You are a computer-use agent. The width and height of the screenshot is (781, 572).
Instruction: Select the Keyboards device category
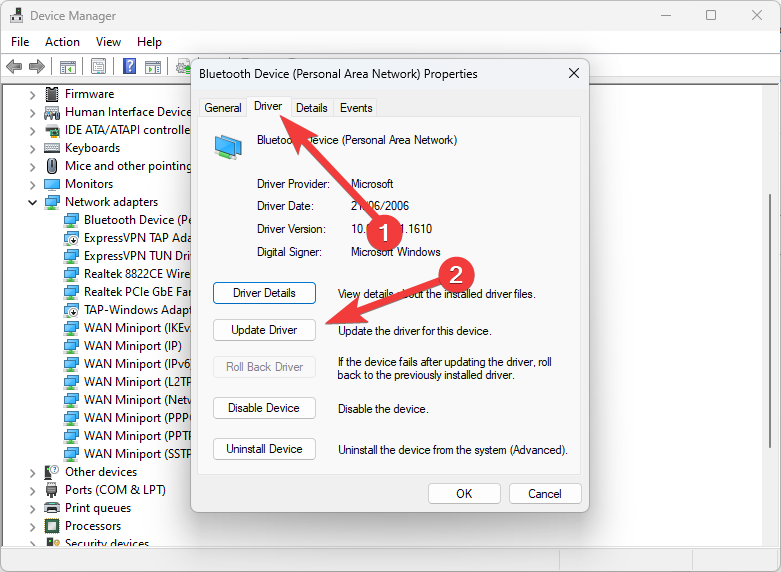click(x=92, y=148)
